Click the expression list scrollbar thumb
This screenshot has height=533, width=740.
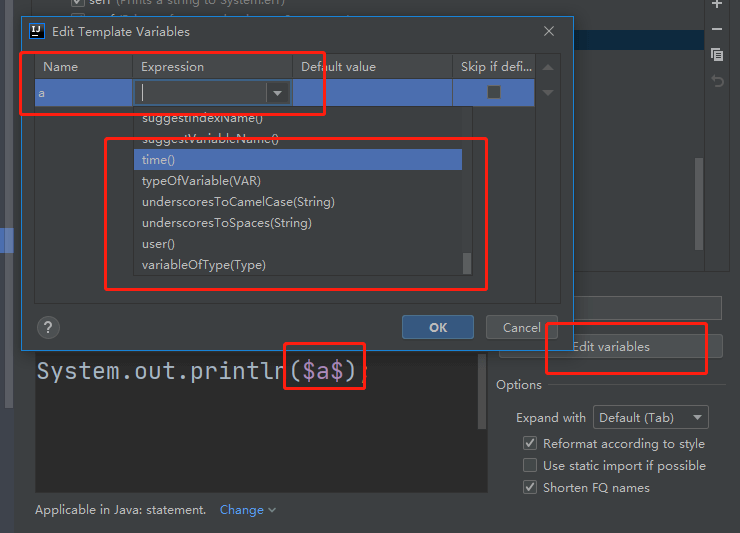click(x=467, y=263)
